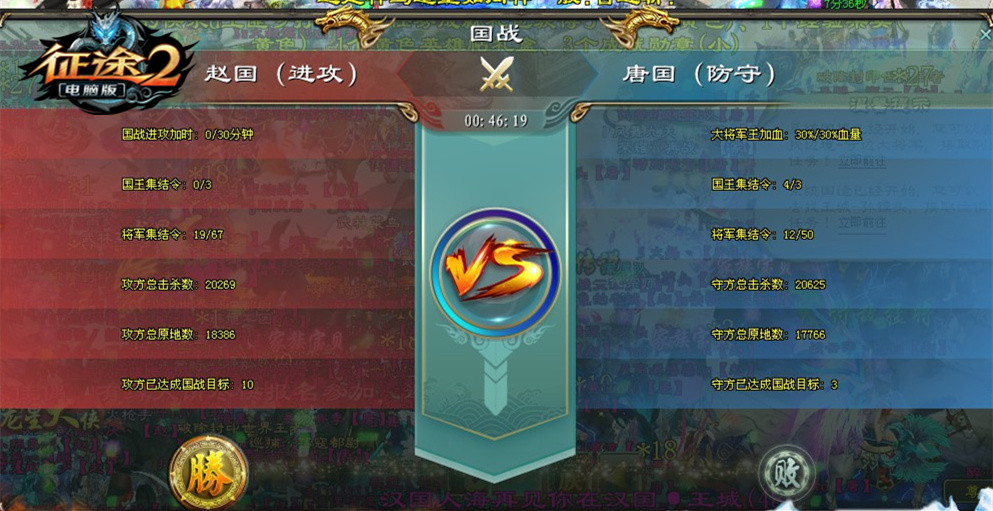The width and height of the screenshot is (993, 511).
Task: Click the 守方总击杀数 20625 stat
Action: 769,284
